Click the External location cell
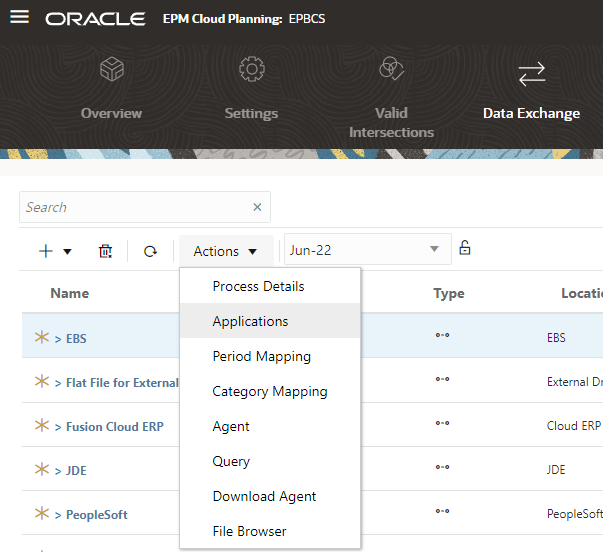 tap(574, 382)
